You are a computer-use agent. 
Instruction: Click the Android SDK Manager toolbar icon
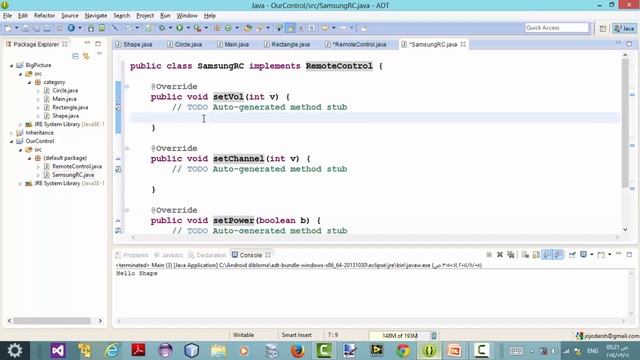(x=91, y=28)
